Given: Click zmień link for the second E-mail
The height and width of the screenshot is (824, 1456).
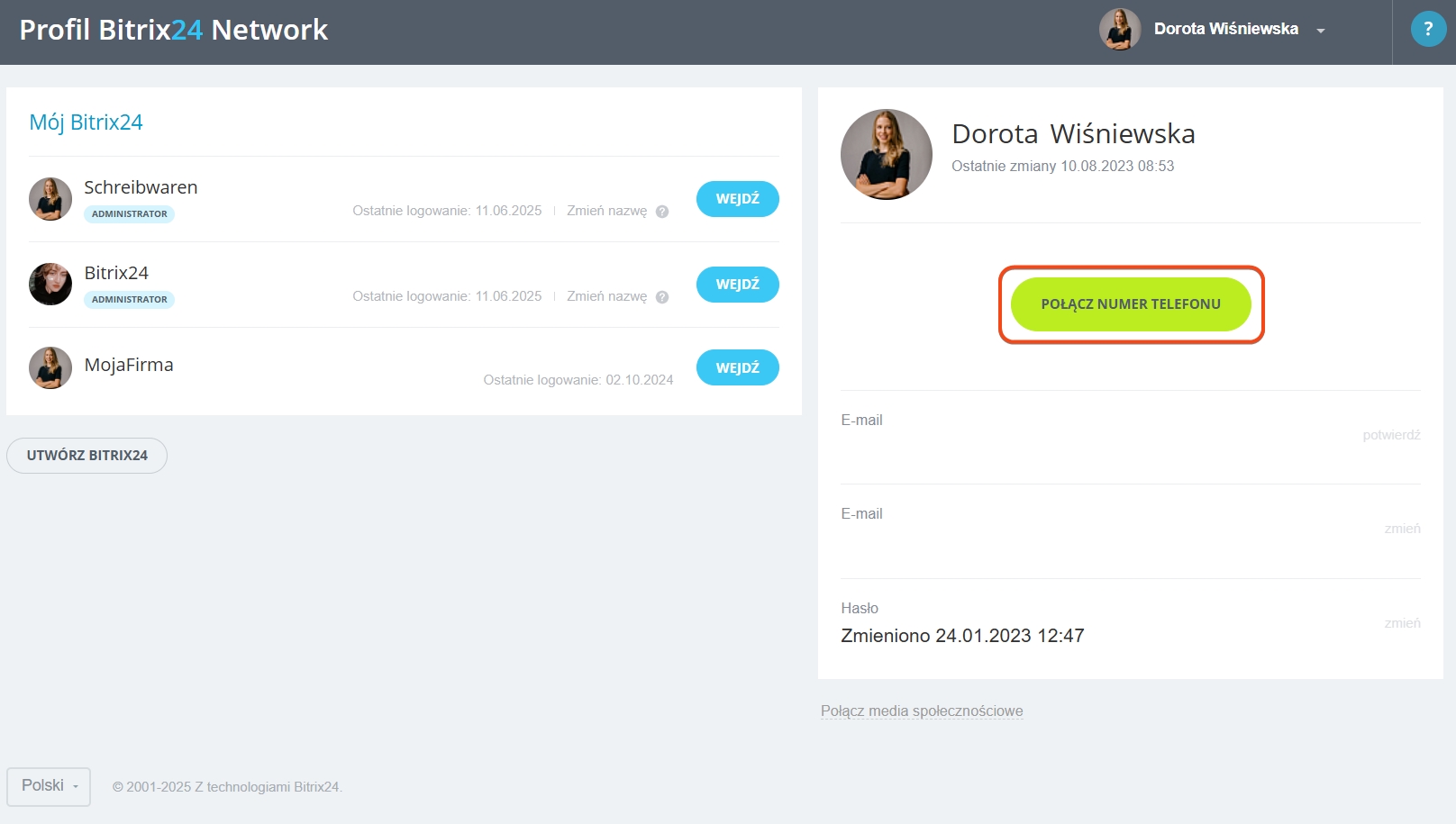Looking at the screenshot, I should [1402, 529].
